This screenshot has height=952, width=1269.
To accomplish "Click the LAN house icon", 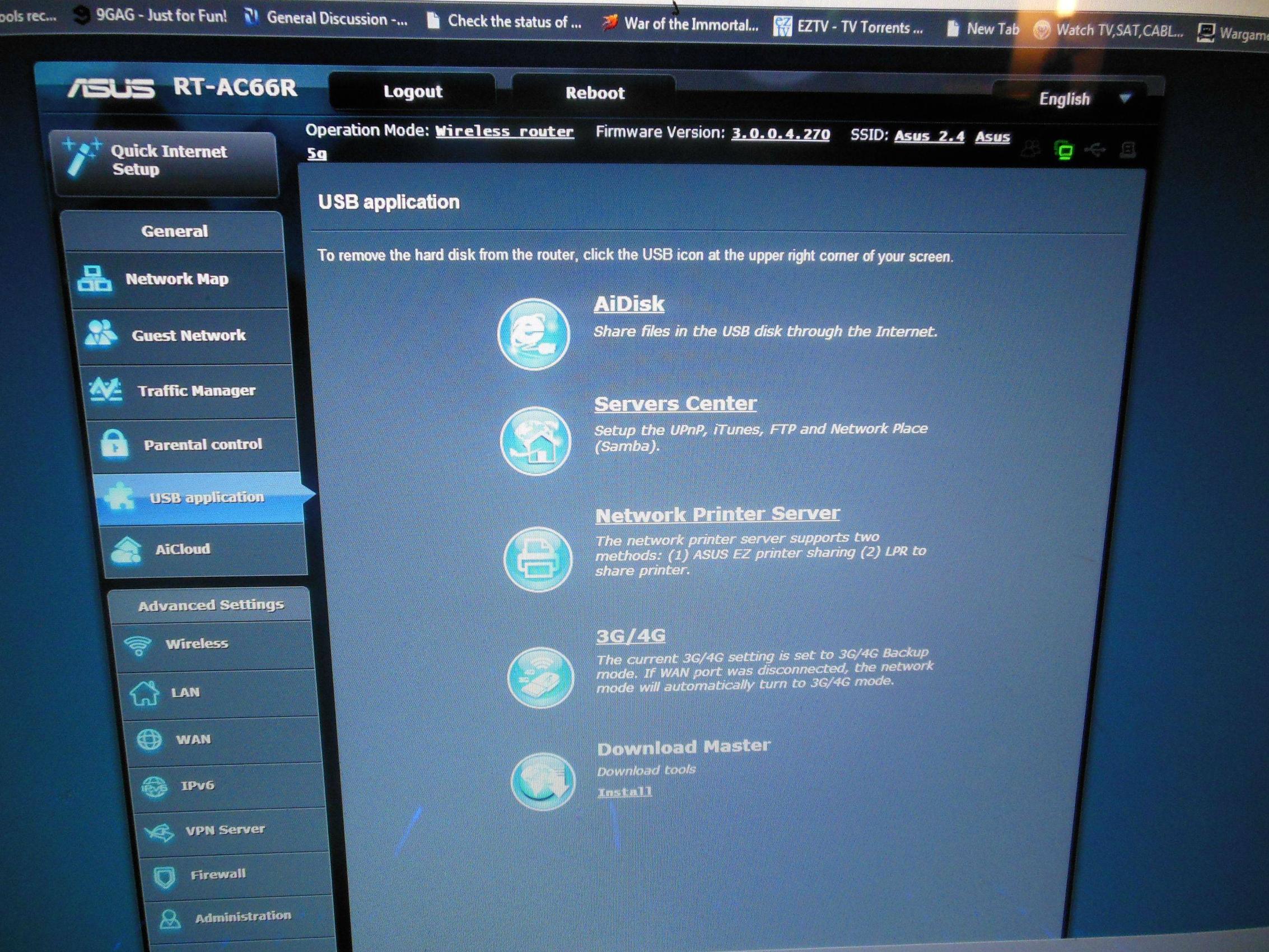I will 144,693.
